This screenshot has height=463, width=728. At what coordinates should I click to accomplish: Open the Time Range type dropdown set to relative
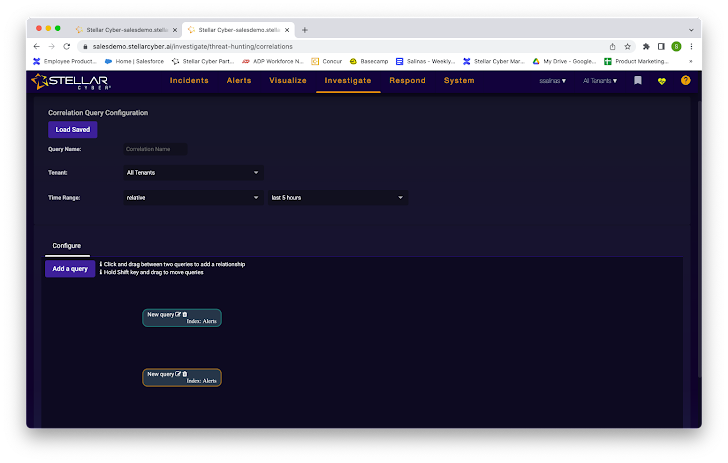click(192, 198)
